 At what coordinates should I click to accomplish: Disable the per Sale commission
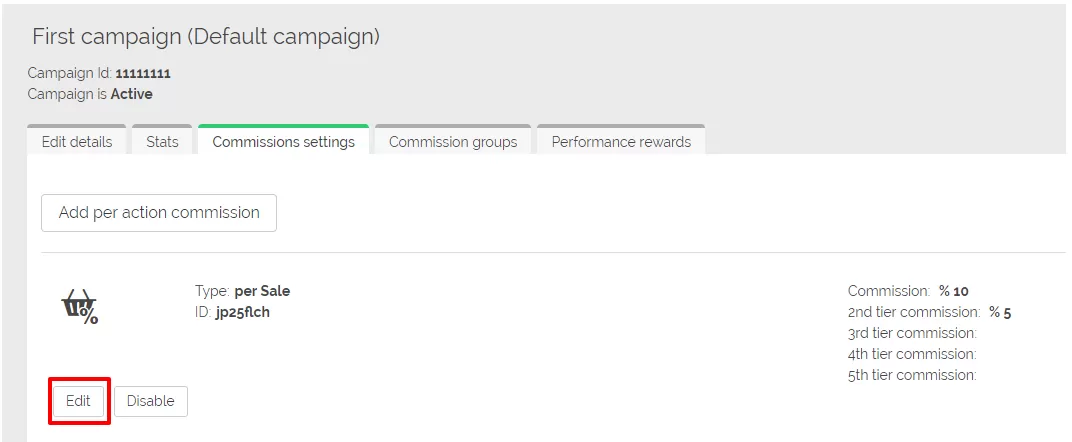coord(151,401)
